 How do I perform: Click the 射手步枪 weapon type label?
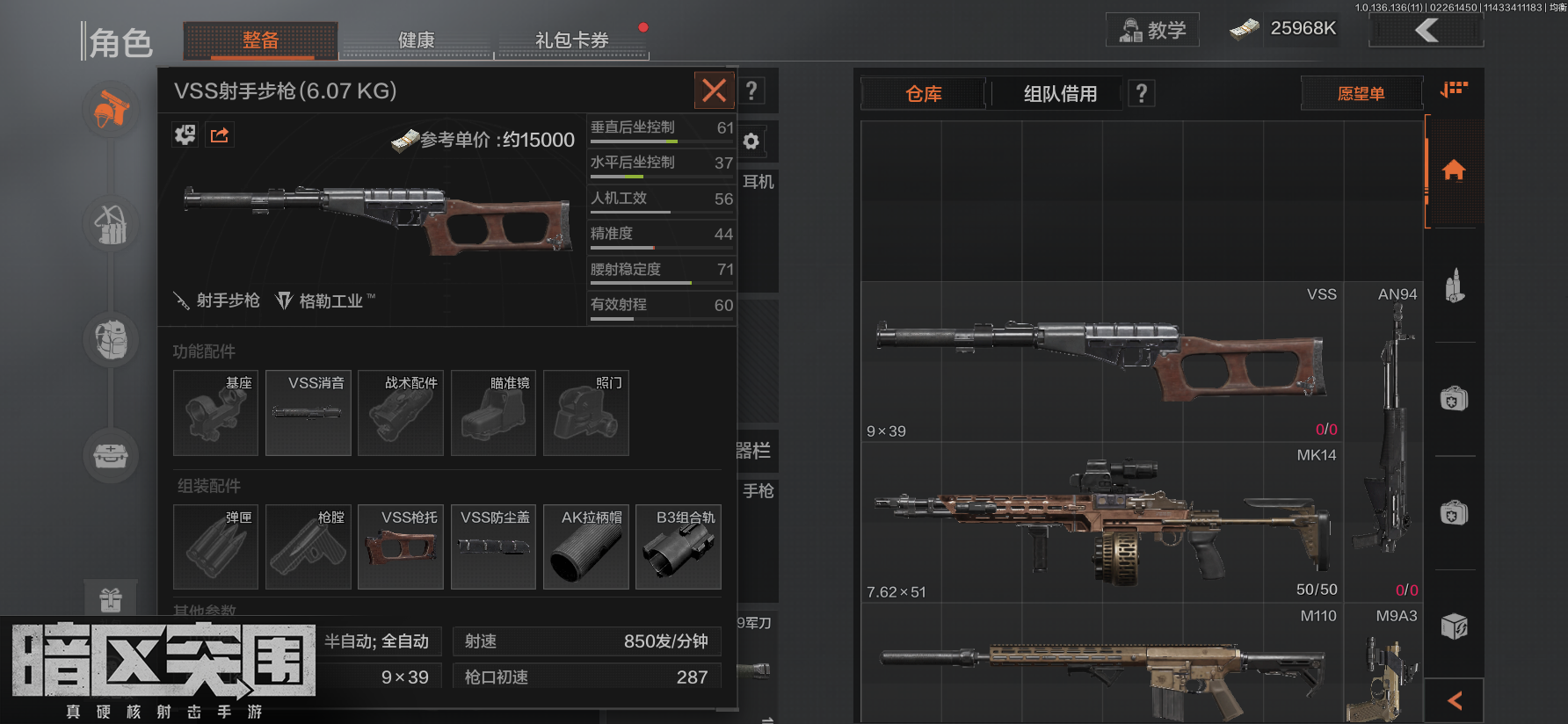click(216, 300)
